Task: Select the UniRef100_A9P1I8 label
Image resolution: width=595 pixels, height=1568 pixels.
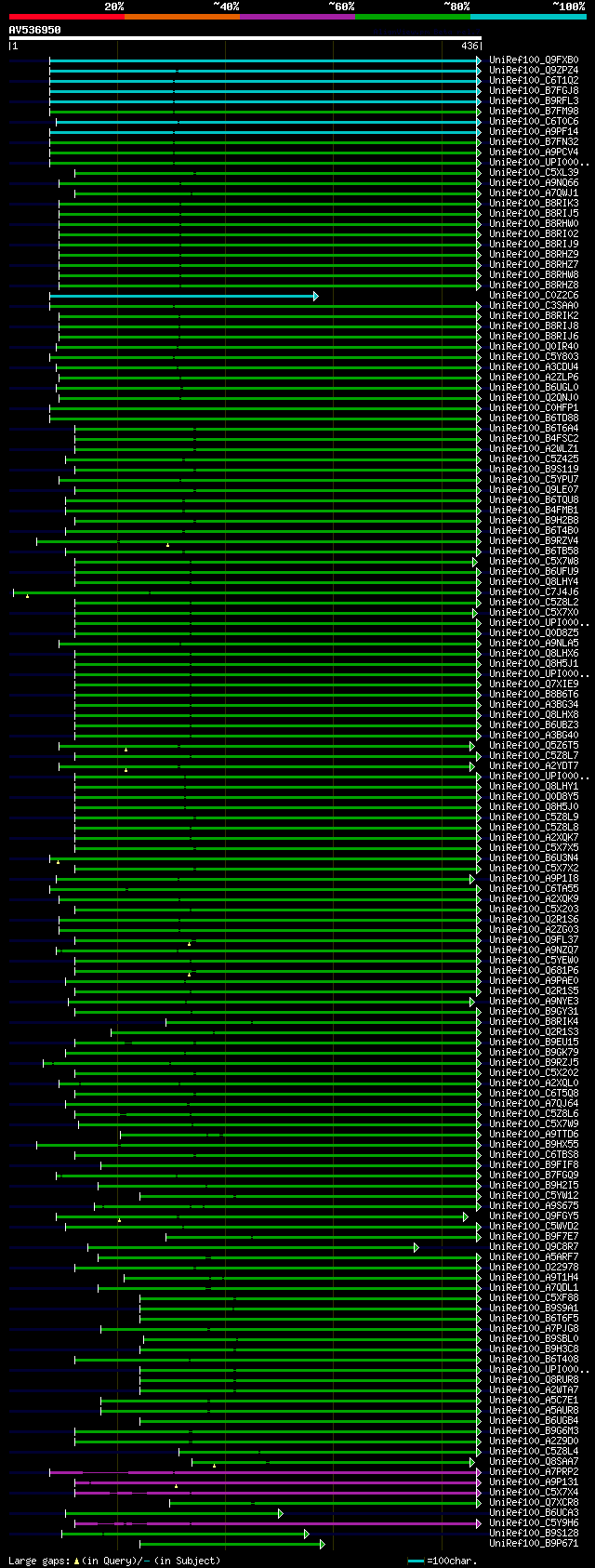Action: (534, 879)
